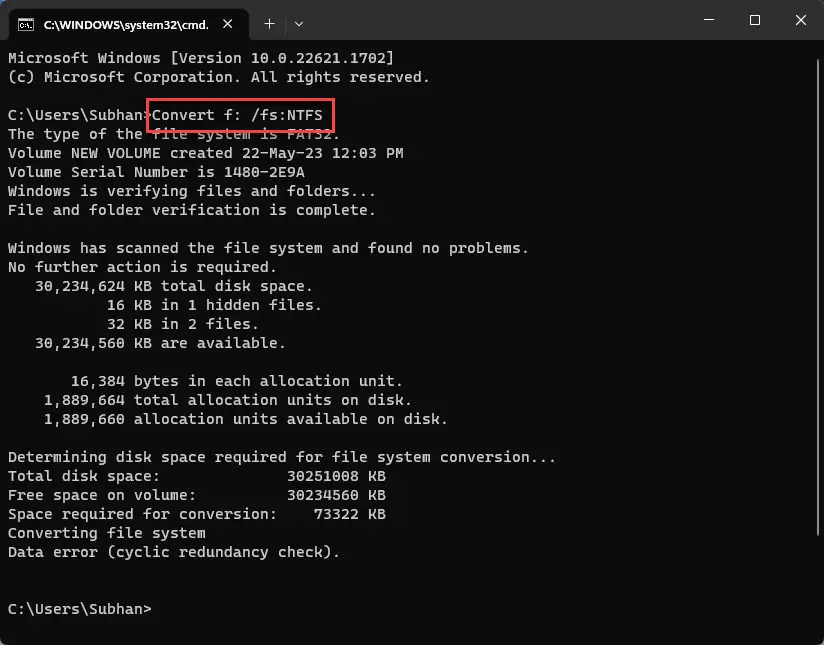Viewport: 824px width, 645px height.
Task: Click 'Determining disk space required' line
Action: point(282,457)
